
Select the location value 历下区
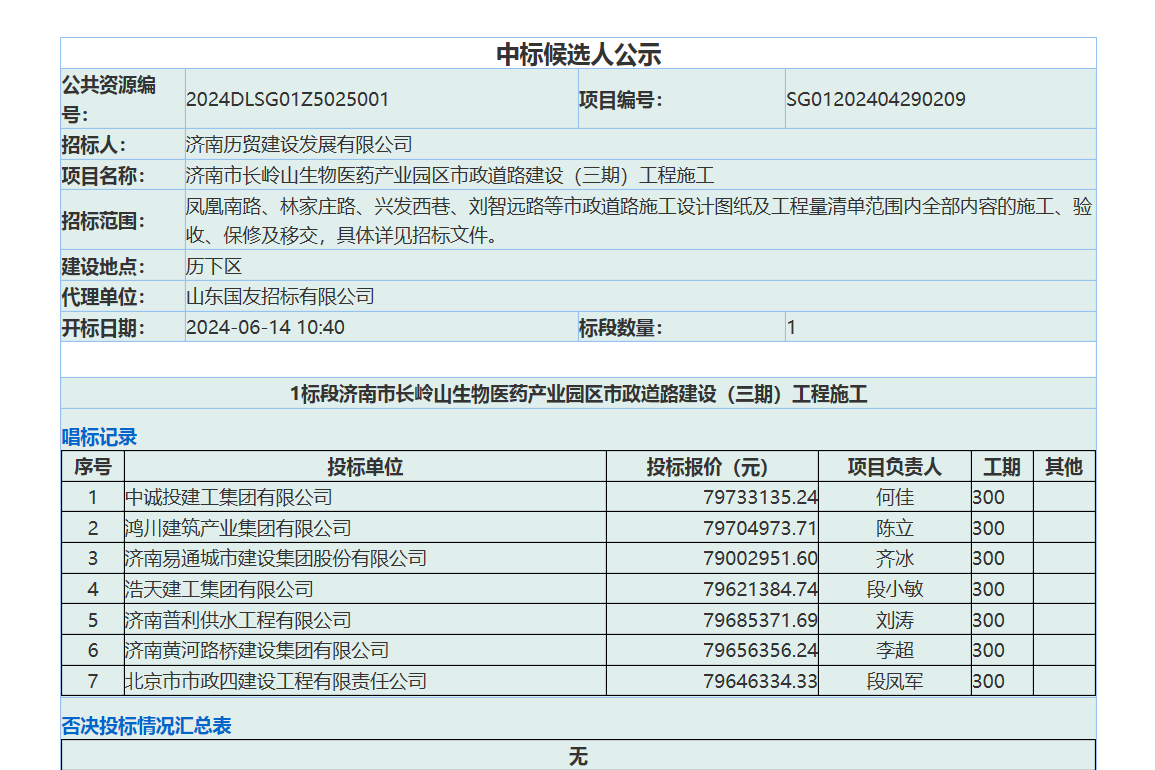tap(214, 267)
